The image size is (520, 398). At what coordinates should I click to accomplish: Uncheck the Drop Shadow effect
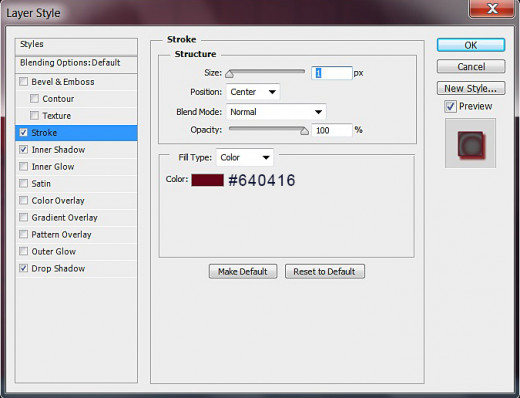point(23,268)
